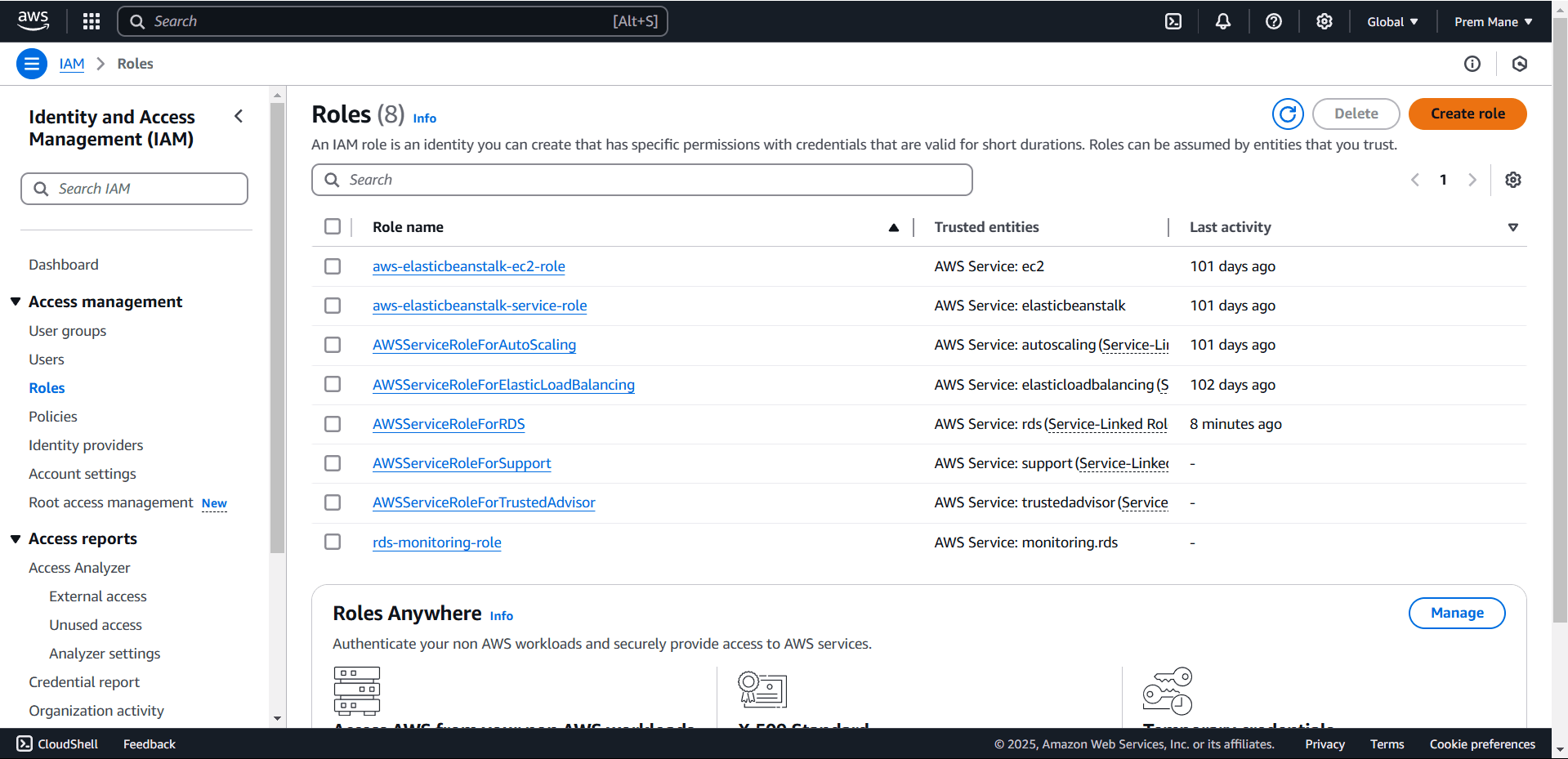
Task: Click the hexagon icon beside info panel
Action: point(1520,64)
